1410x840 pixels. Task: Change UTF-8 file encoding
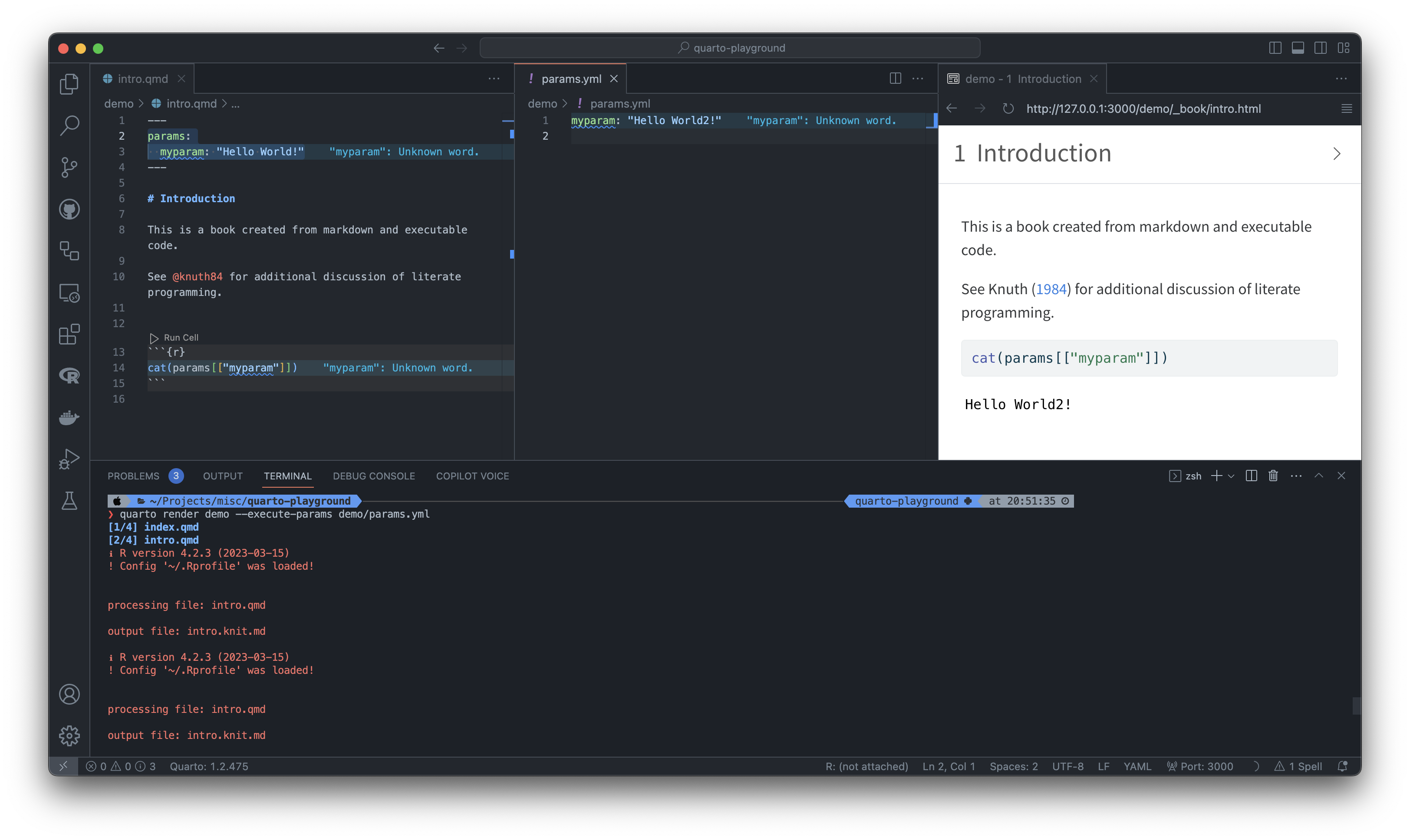[x=1067, y=766]
